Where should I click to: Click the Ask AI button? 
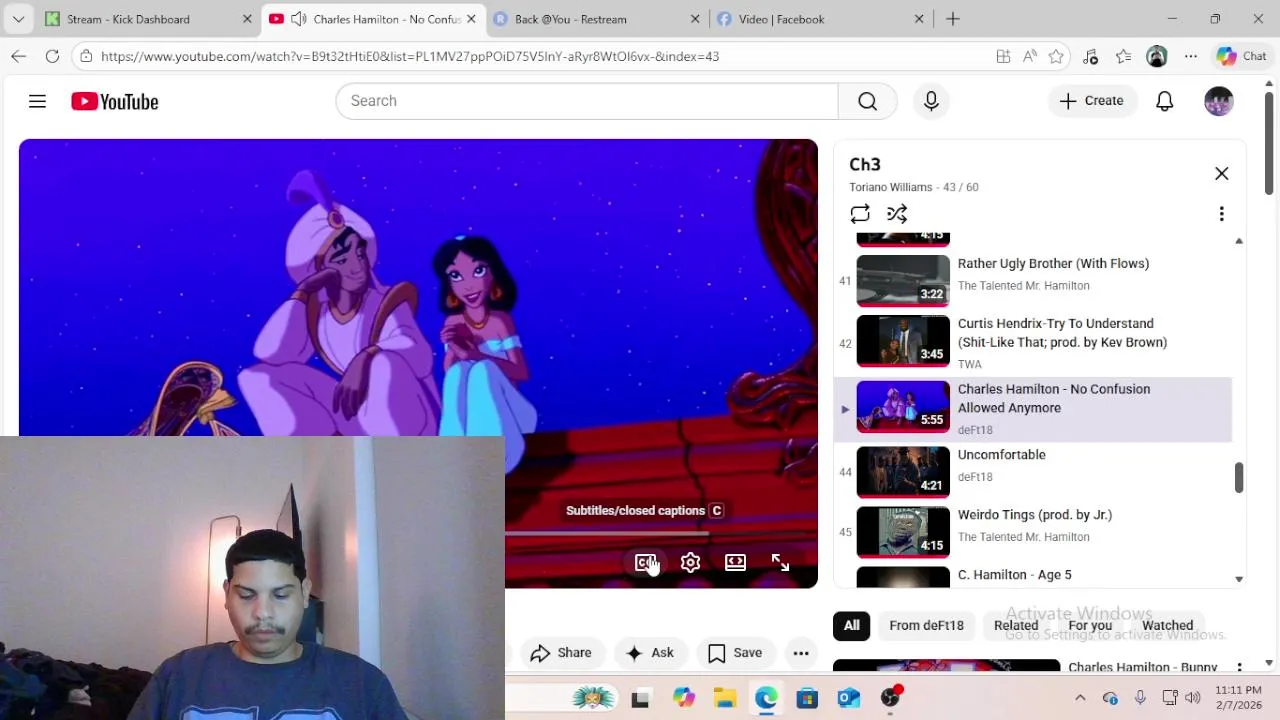point(650,653)
